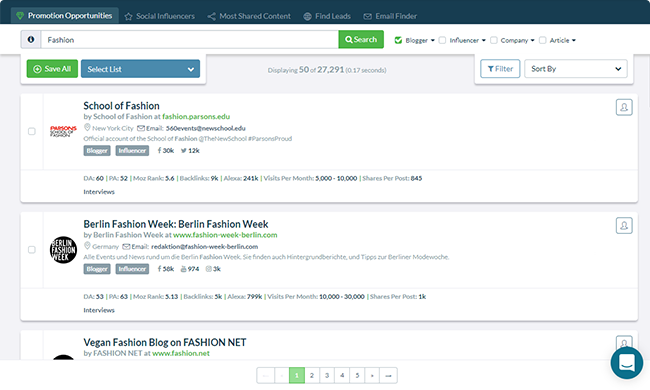Click the Twitter 12k icon
This screenshot has height=390, width=650.
184,150
